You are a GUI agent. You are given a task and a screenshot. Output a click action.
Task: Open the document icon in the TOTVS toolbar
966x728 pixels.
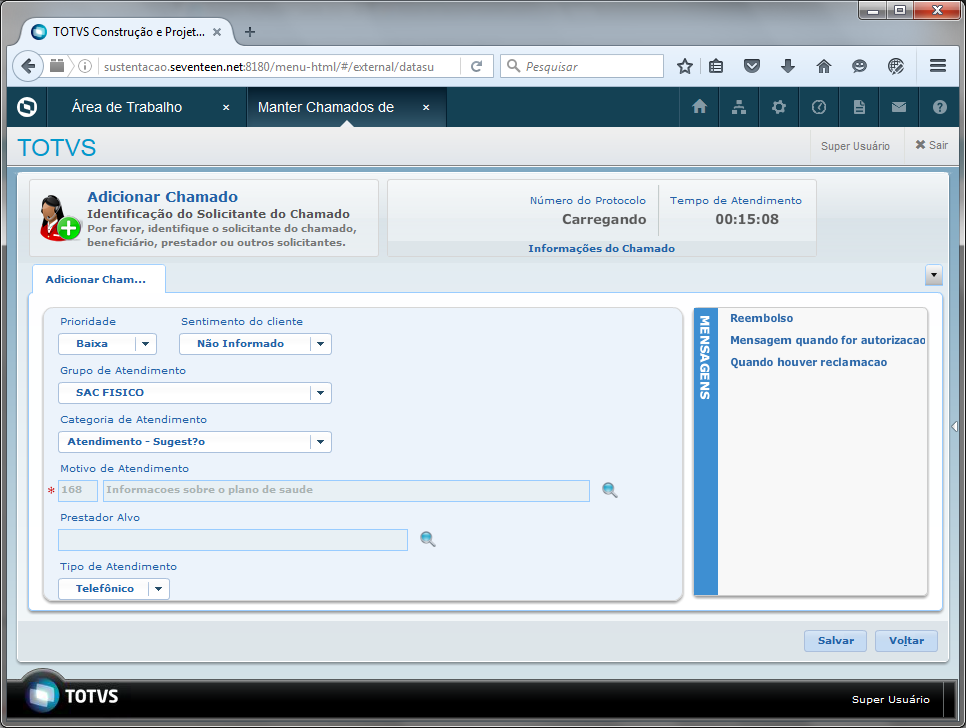(x=859, y=107)
